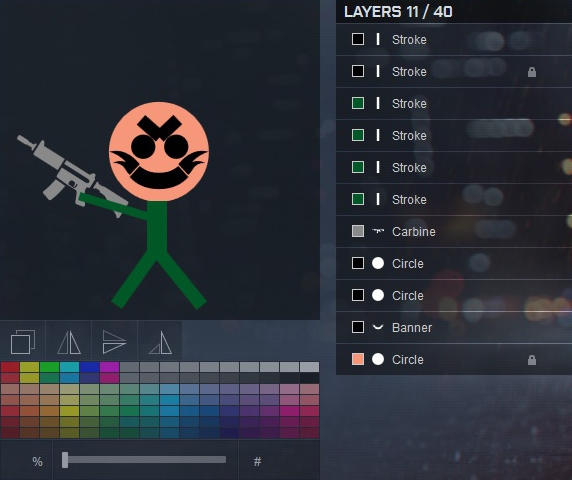This screenshot has height=480, width=572.
Task: Select the salmon-colored Circle layer name
Action: (x=408, y=360)
